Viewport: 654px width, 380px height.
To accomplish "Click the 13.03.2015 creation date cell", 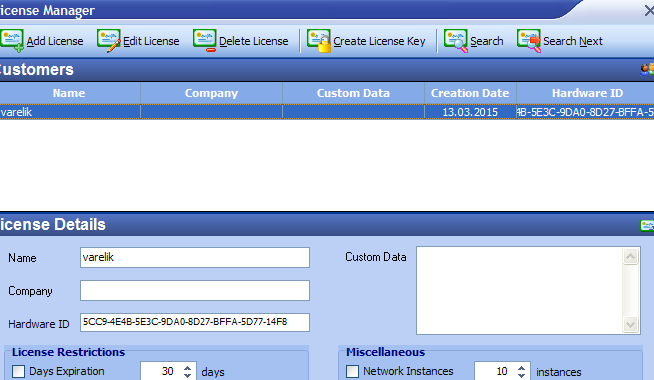I will coord(470,112).
